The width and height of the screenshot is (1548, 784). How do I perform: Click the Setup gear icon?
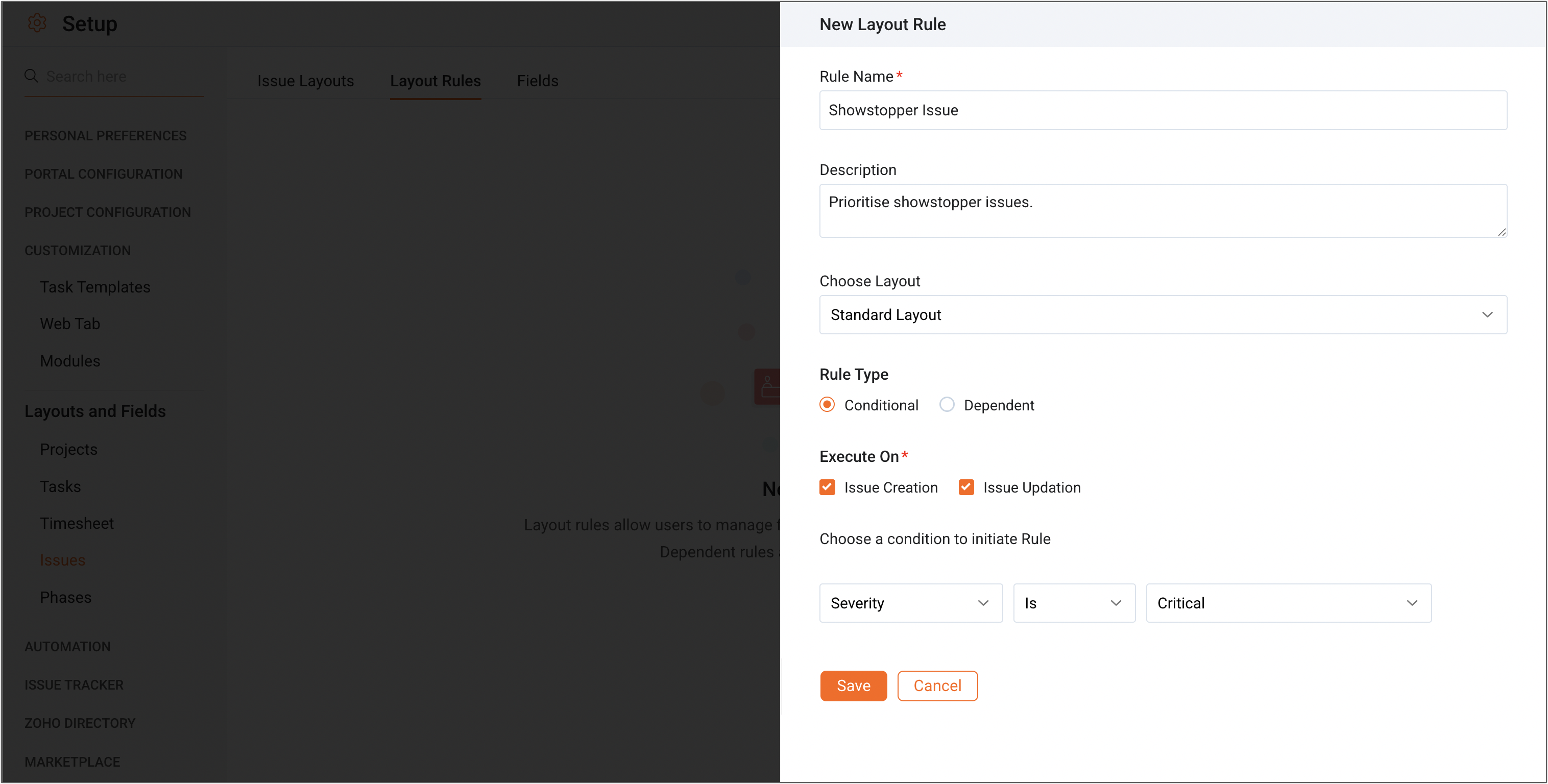[x=37, y=23]
